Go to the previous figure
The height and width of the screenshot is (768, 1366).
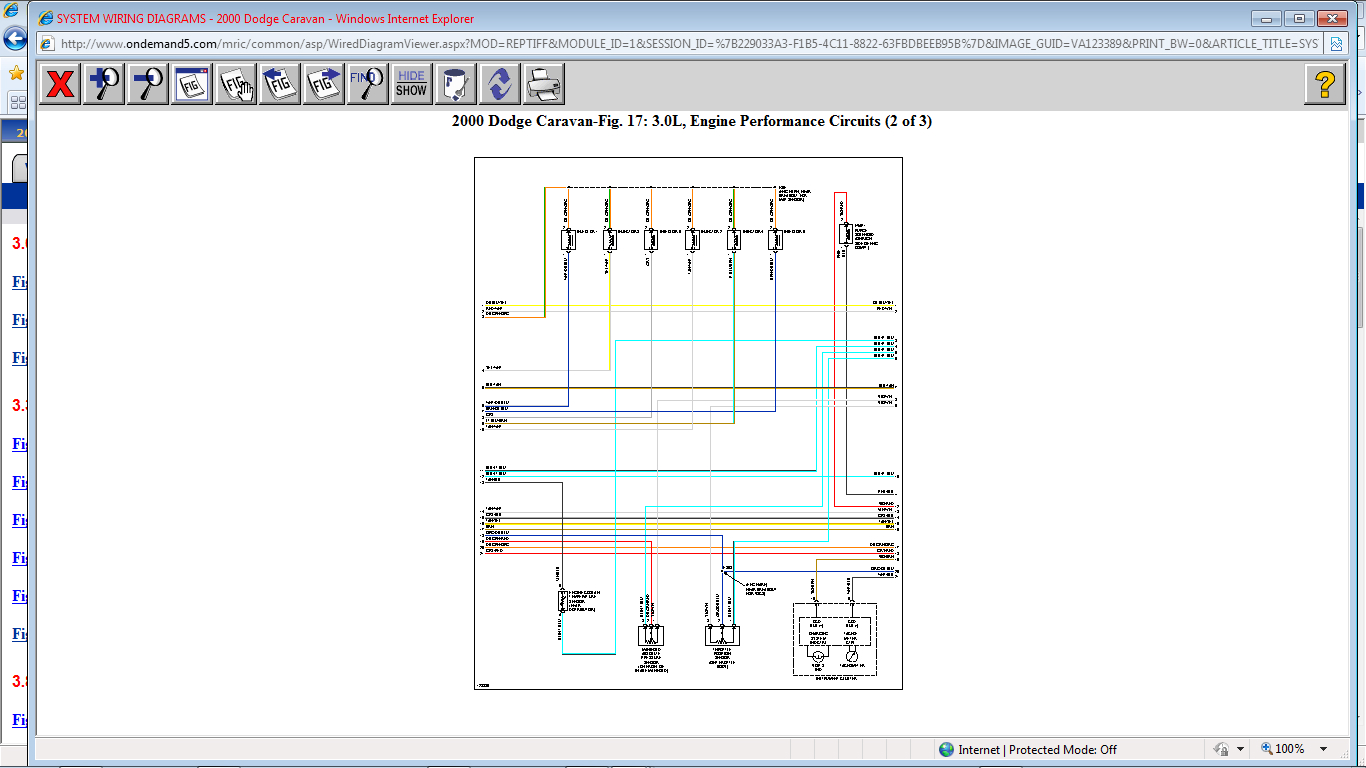coord(280,84)
